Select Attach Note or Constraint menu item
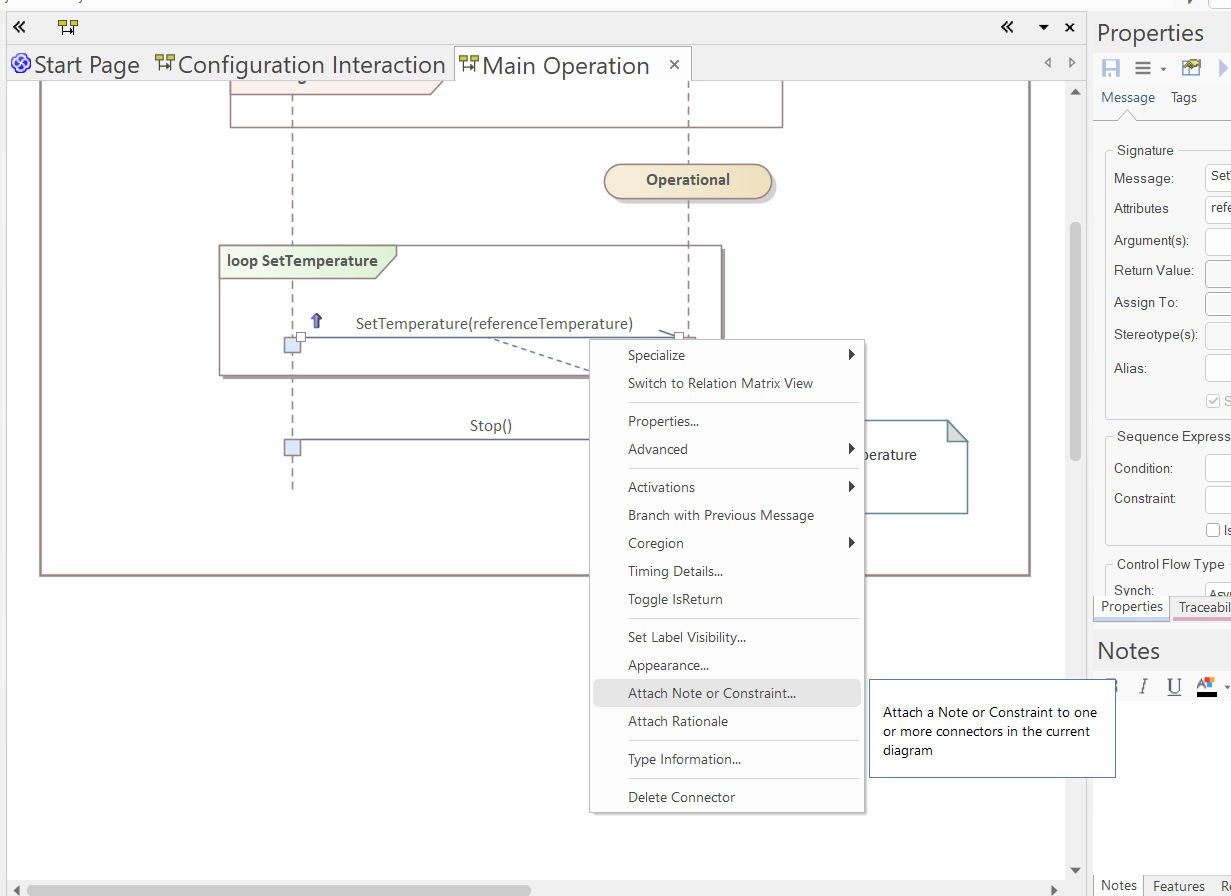 pyautogui.click(x=712, y=693)
